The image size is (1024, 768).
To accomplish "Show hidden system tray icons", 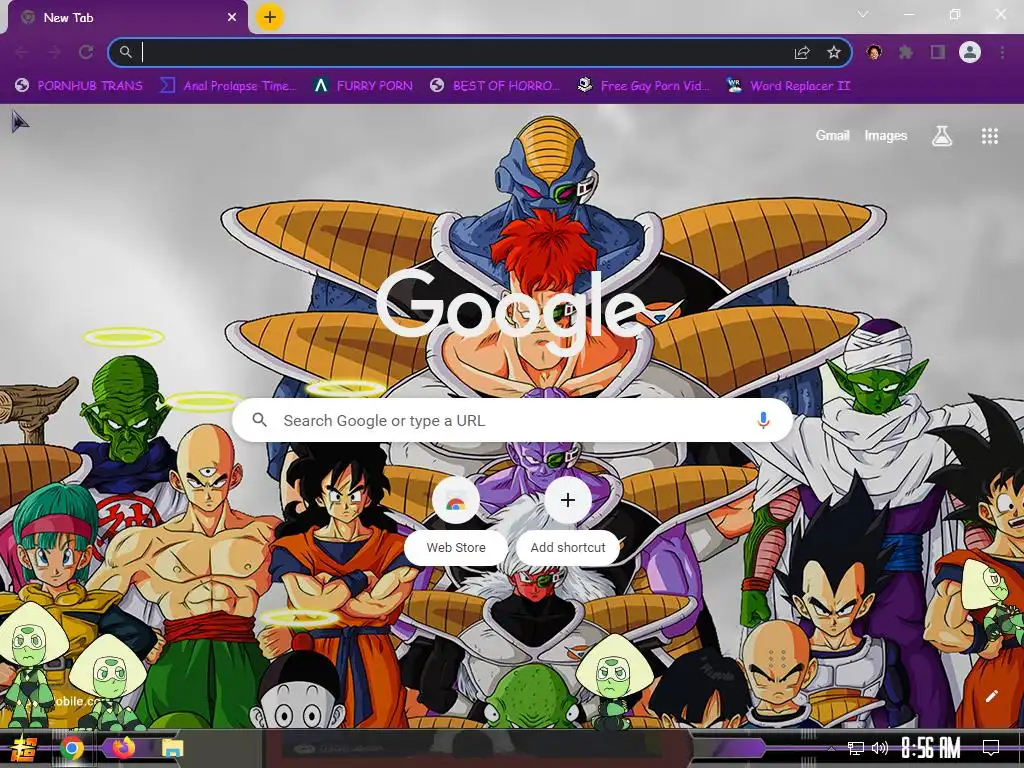I will pos(831,748).
